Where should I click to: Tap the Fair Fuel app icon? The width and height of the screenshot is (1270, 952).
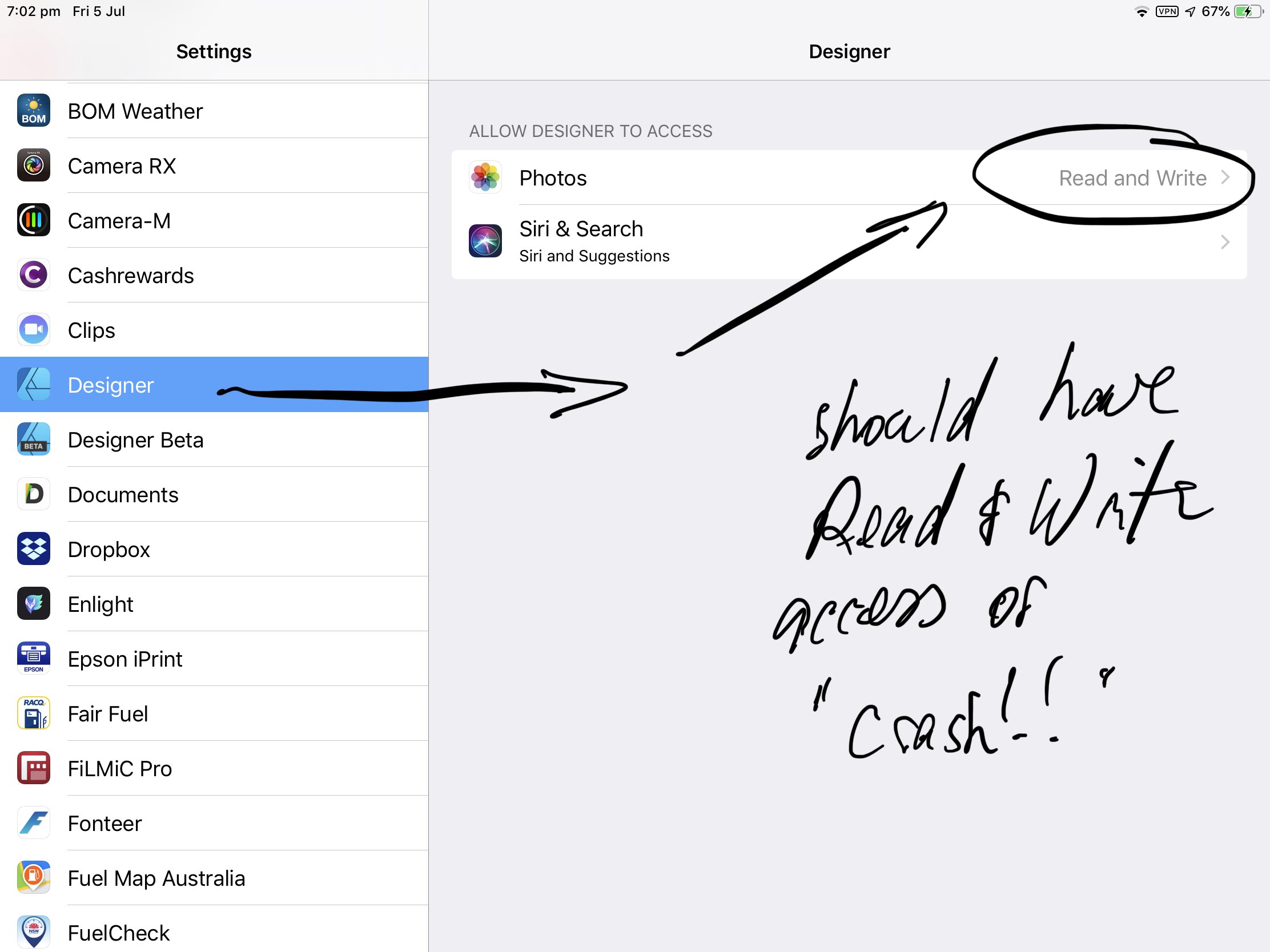pos(33,713)
